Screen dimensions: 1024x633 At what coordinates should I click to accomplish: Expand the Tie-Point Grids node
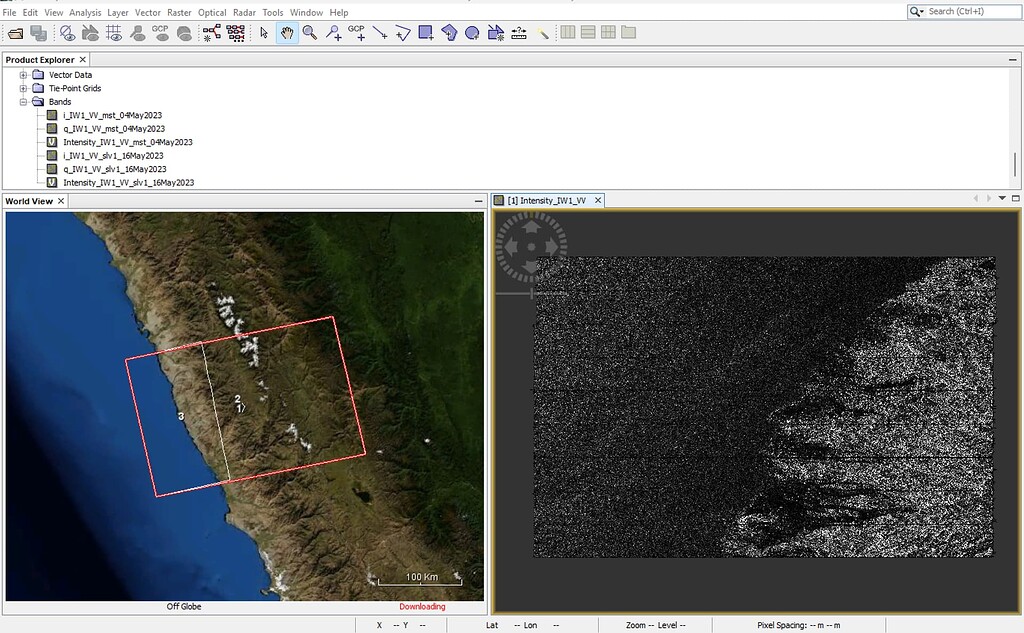pyautogui.click(x=22, y=88)
